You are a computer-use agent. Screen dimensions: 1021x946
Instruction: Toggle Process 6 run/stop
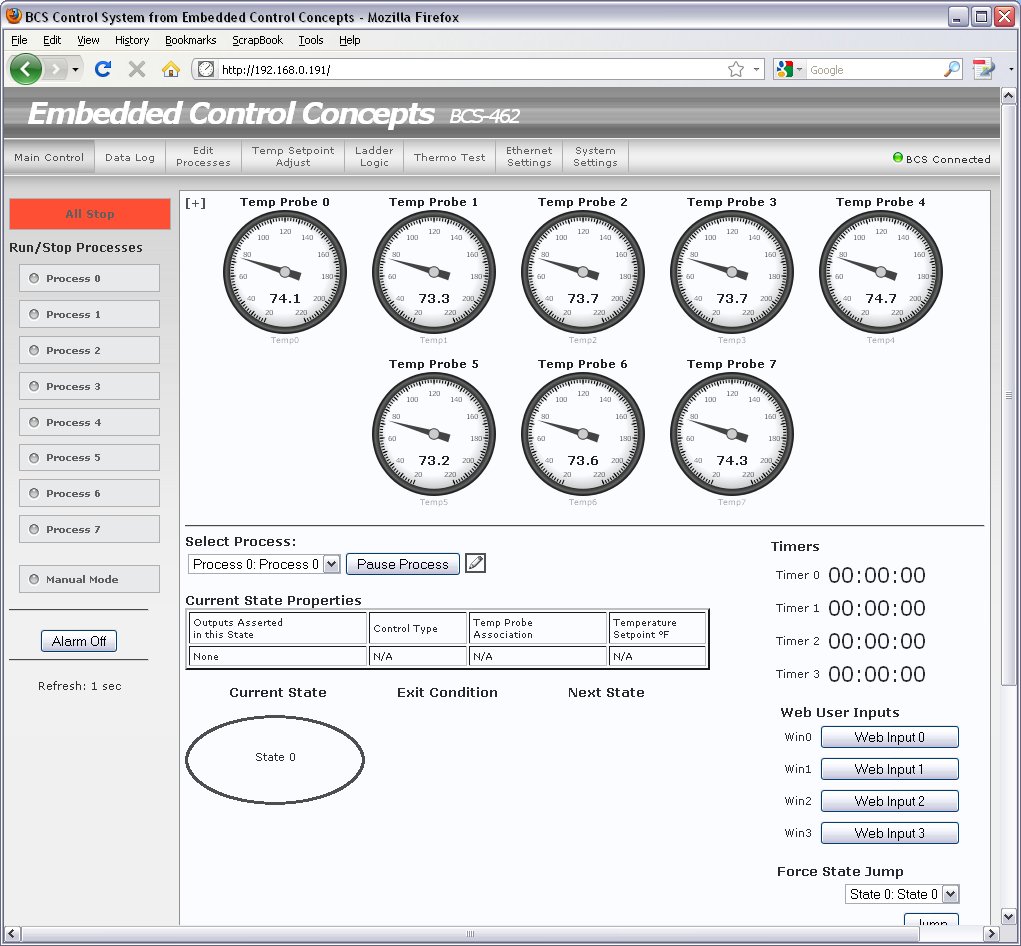pos(89,493)
